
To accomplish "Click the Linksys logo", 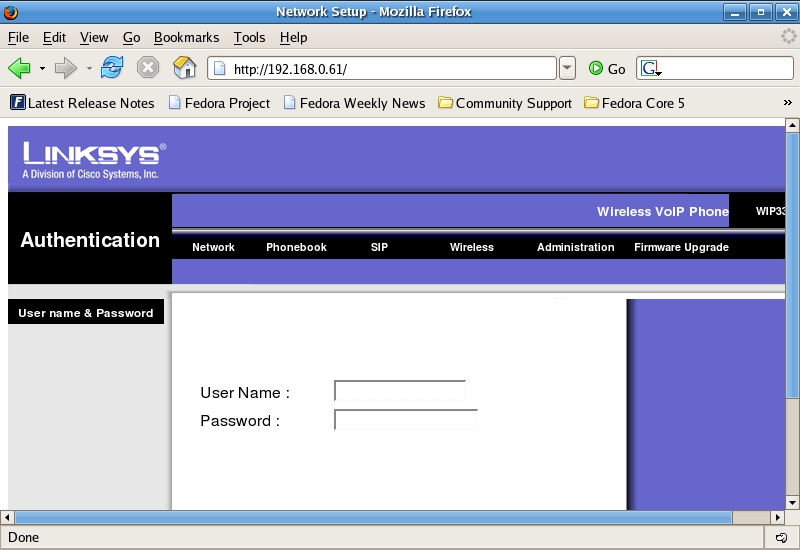I will tap(94, 160).
